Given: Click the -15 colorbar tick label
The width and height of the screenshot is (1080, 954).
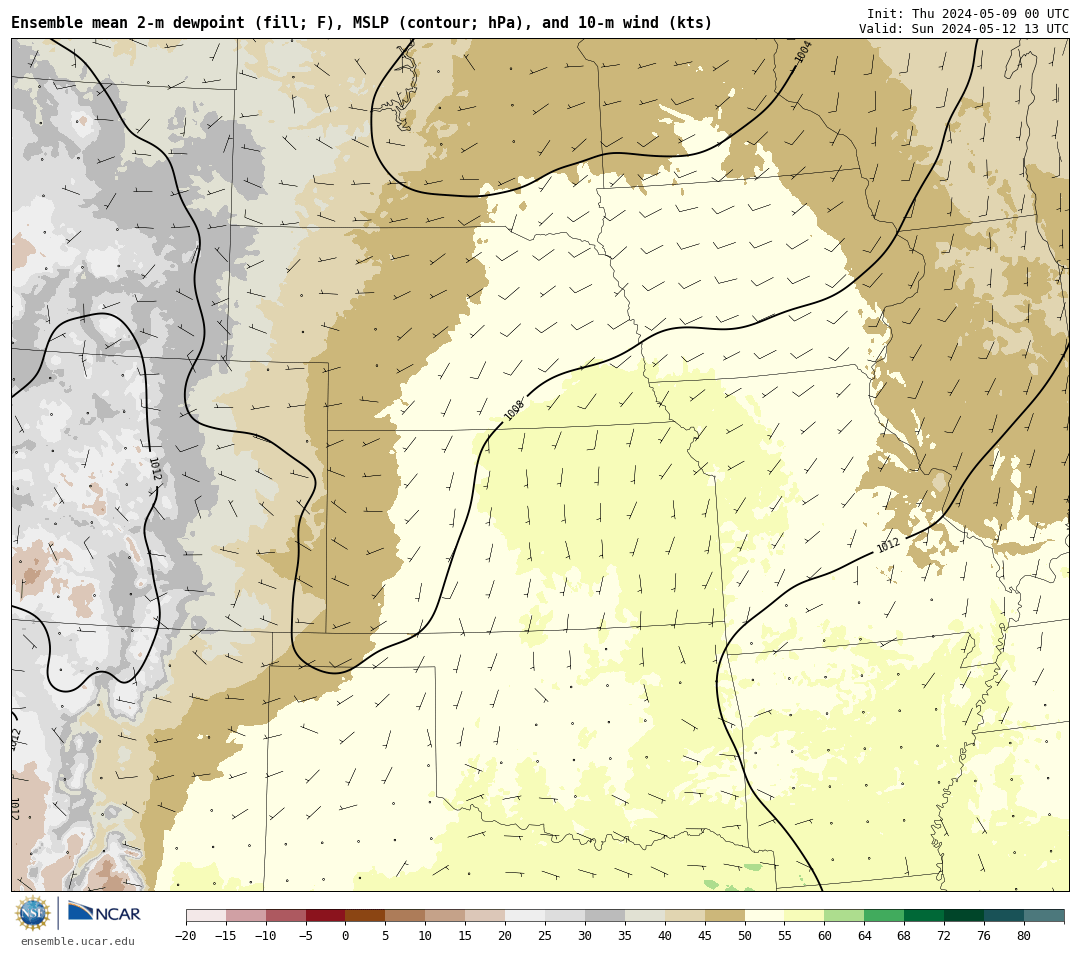Looking at the screenshot, I should (x=226, y=935).
